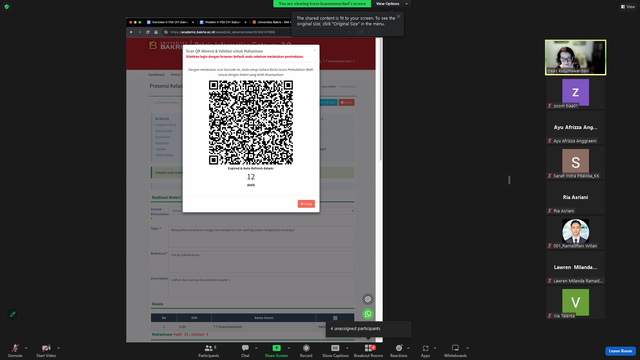This screenshot has width=640, height=360.
Task: Switch to the Exercises browser tab
Action: [x=170, y=22]
